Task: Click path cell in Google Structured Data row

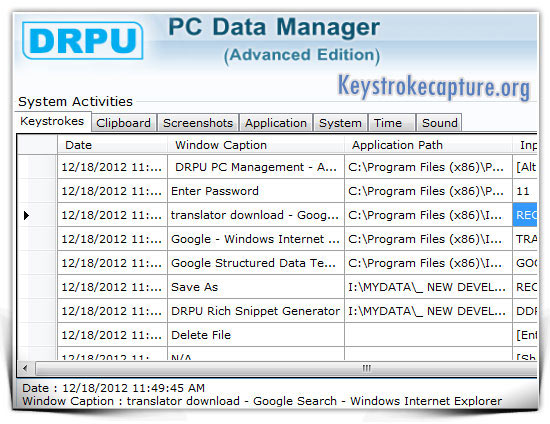Action: tap(428, 263)
